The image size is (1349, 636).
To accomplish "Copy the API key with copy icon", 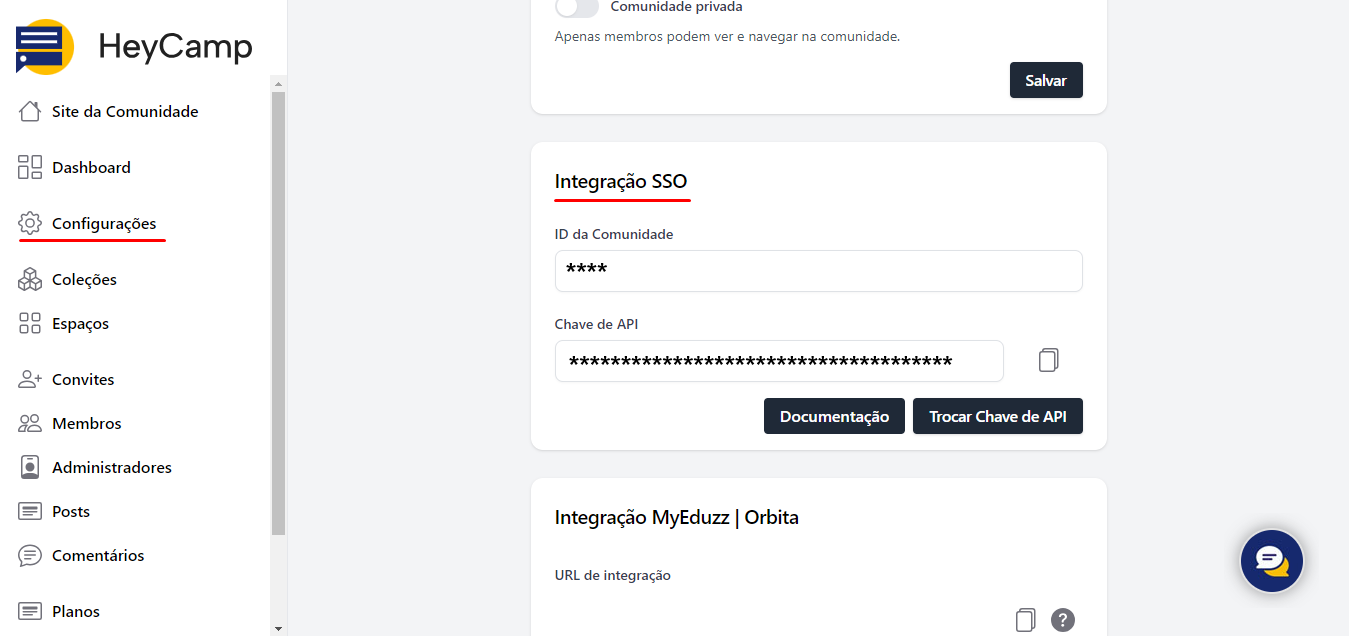I will (1048, 361).
